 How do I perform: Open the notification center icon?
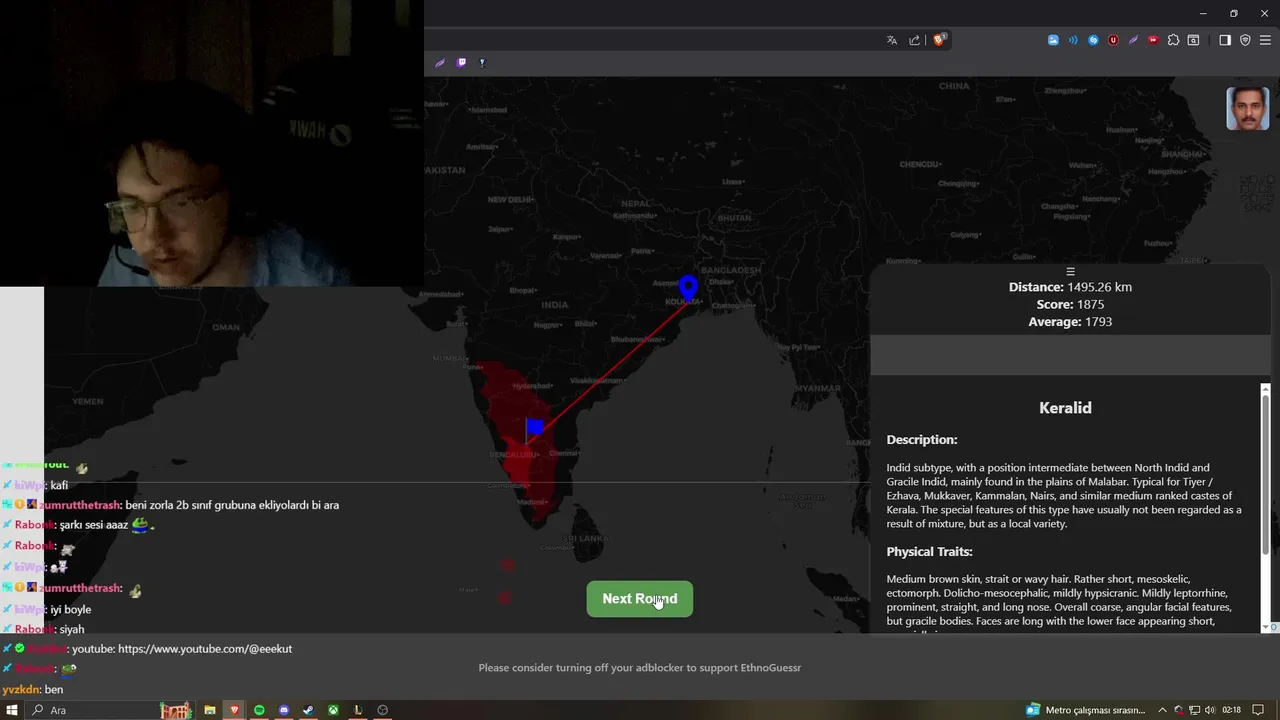click(1259, 710)
